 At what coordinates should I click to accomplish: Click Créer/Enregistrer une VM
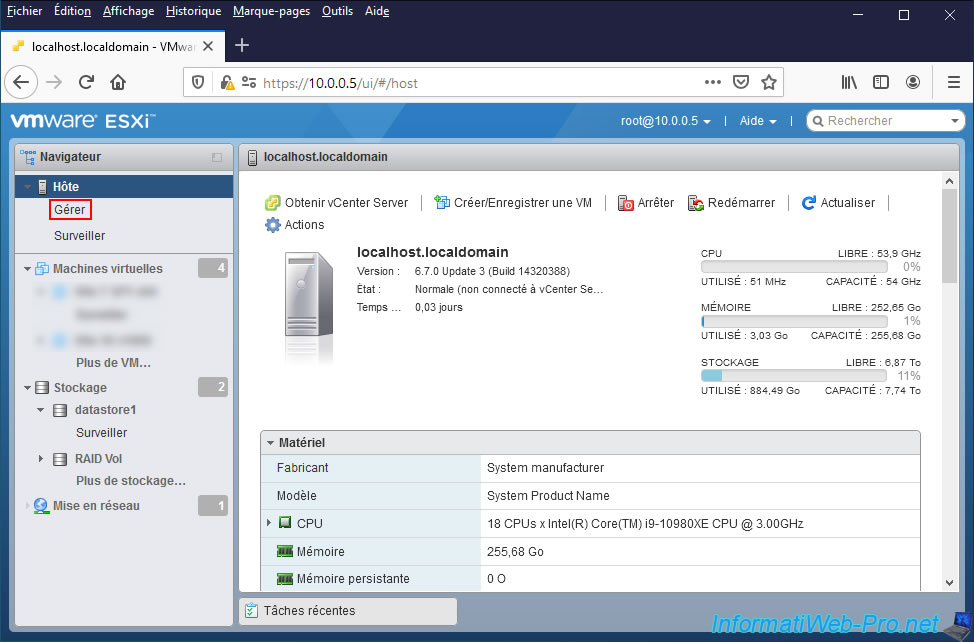(x=512, y=203)
